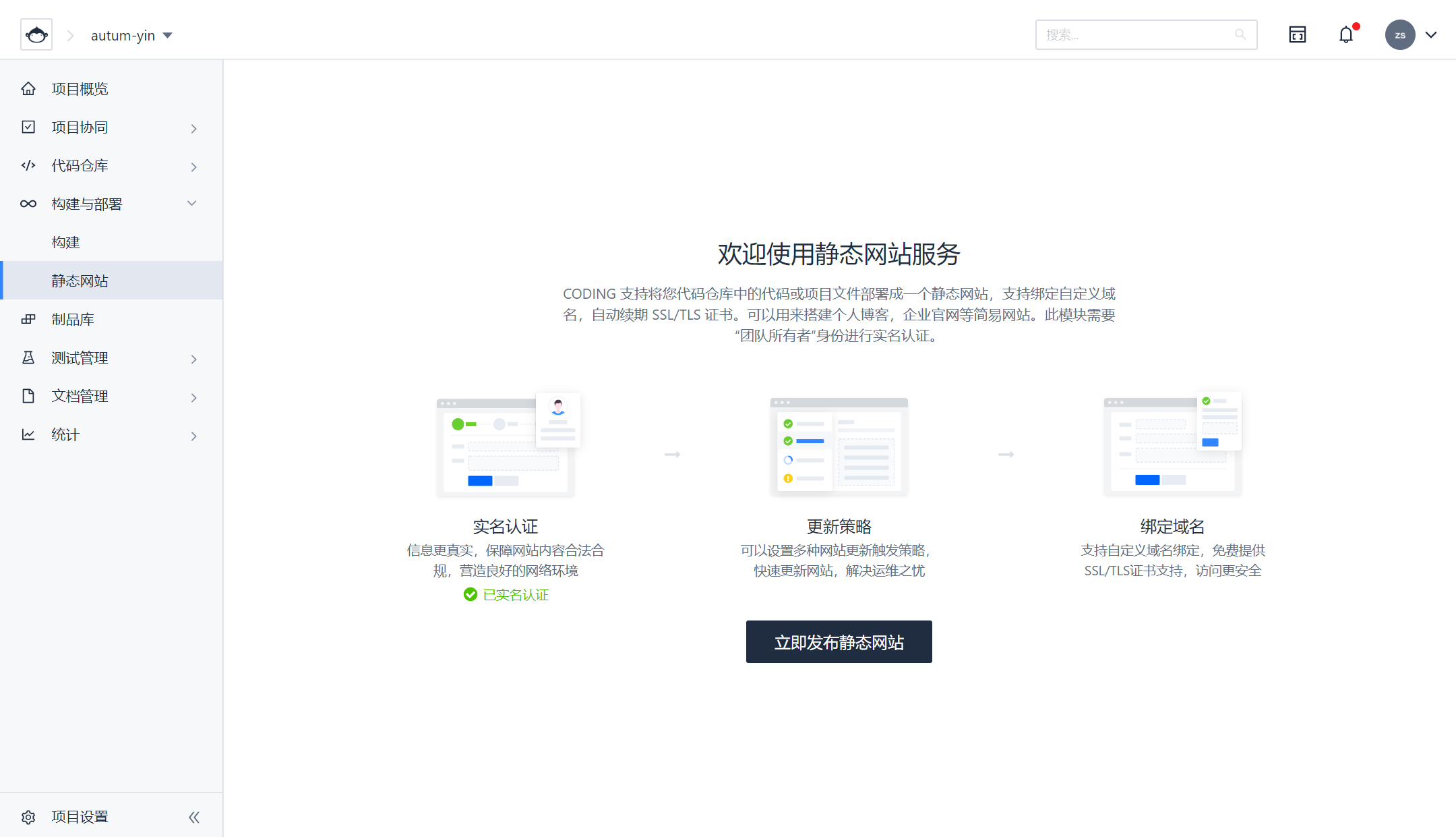
Task: Expand the 项目协同 submenu
Action: [x=193, y=128]
